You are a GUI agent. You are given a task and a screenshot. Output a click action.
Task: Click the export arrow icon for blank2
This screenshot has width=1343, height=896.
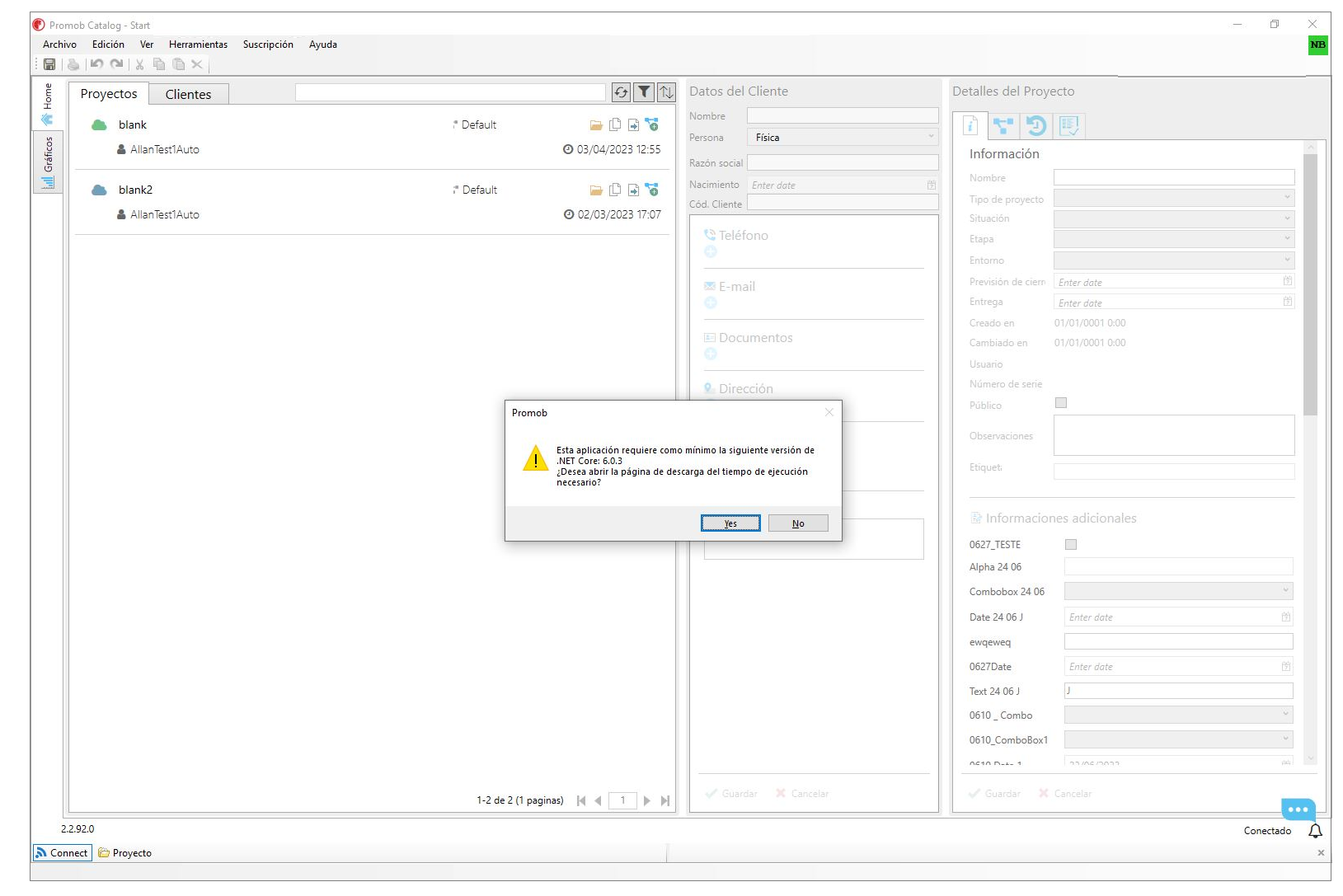click(633, 190)
